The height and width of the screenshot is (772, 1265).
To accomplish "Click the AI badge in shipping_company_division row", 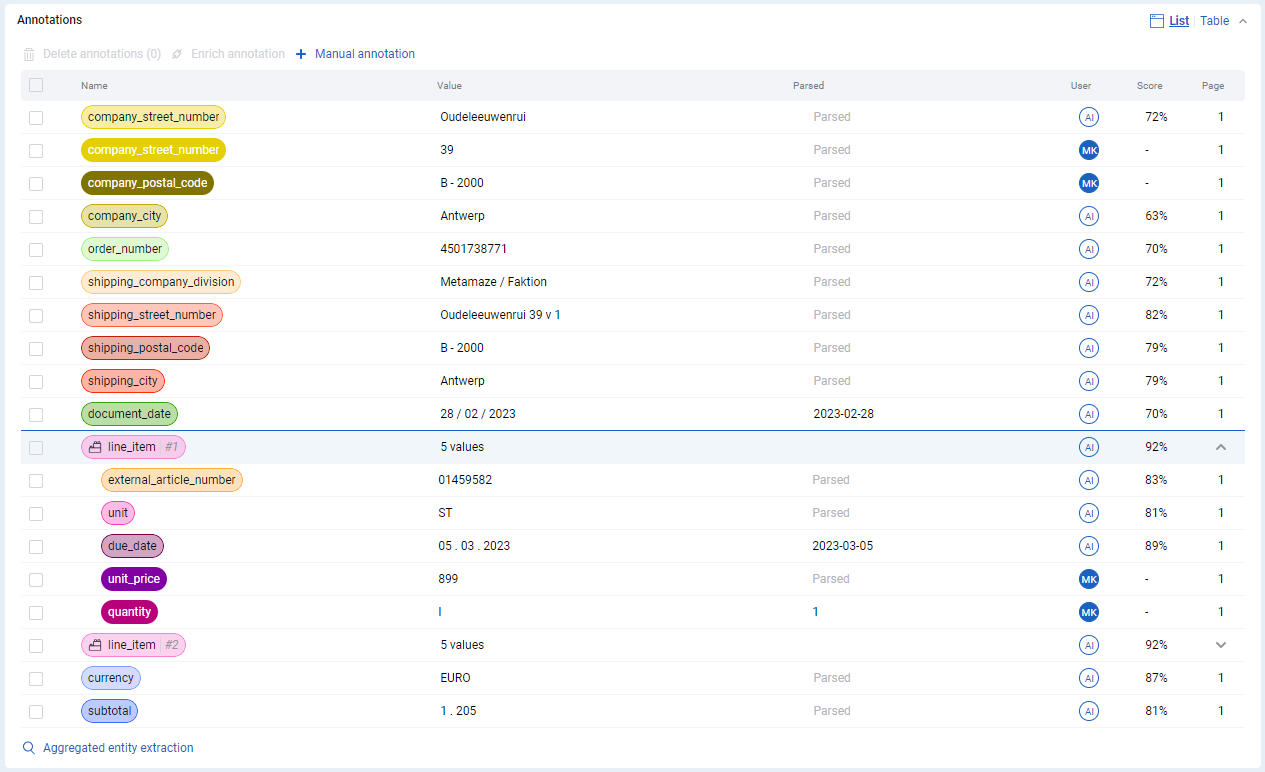I will point(1089,282).
